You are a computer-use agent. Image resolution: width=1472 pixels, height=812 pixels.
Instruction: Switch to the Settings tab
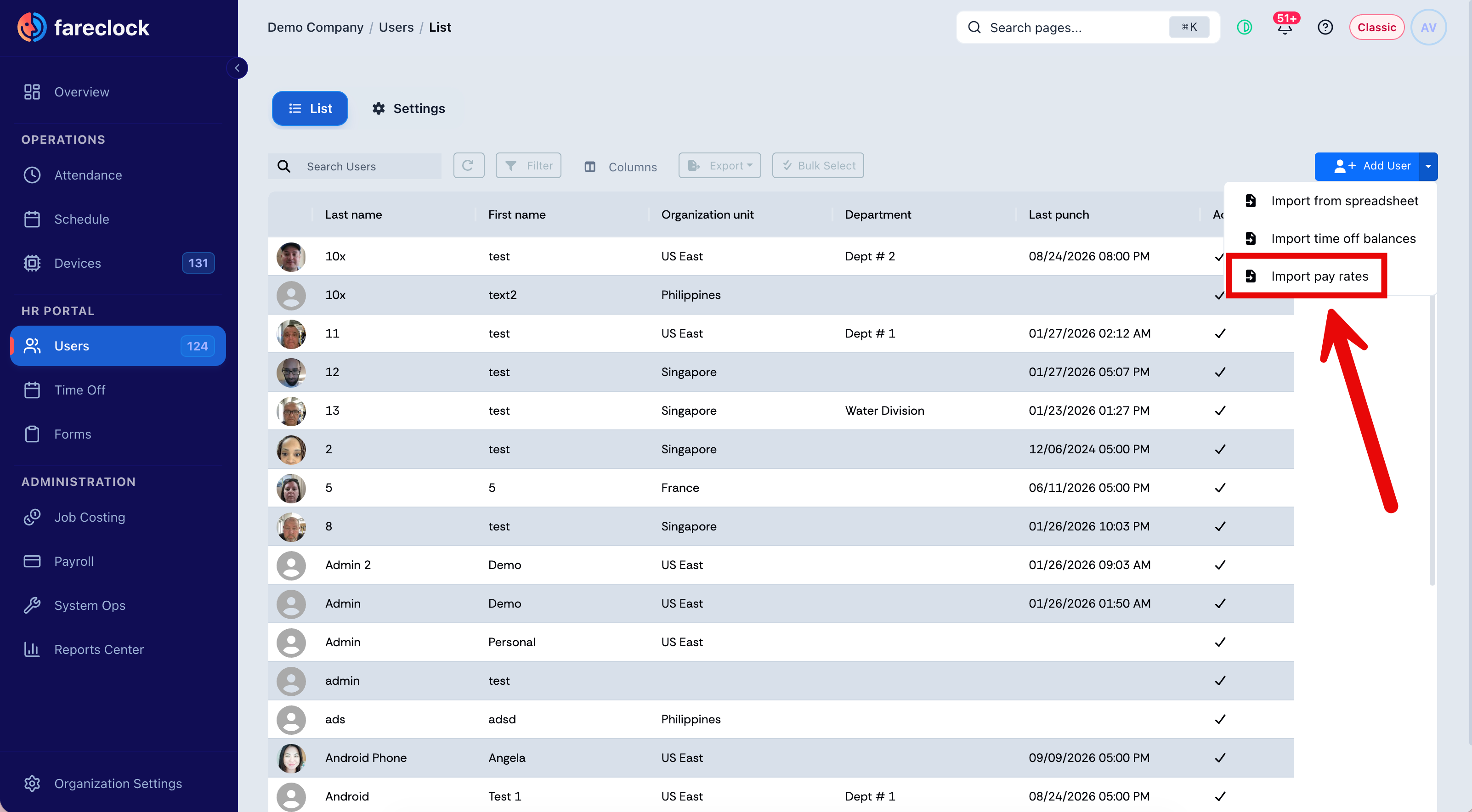coord(408,108)
